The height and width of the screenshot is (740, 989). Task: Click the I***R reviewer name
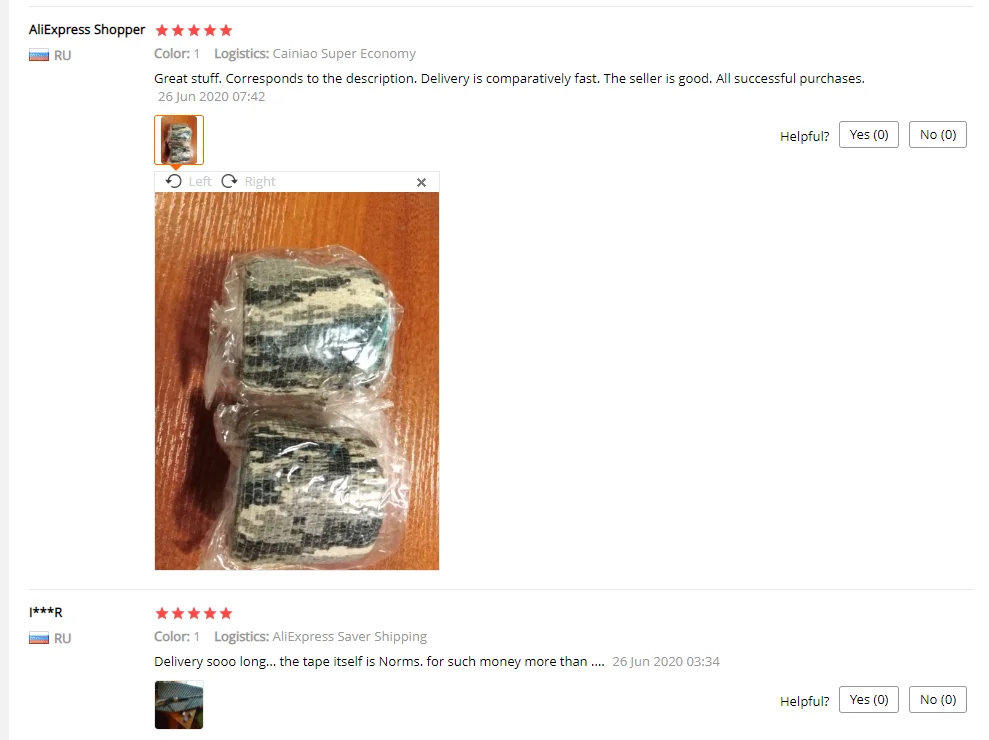[x=45, y=612]
